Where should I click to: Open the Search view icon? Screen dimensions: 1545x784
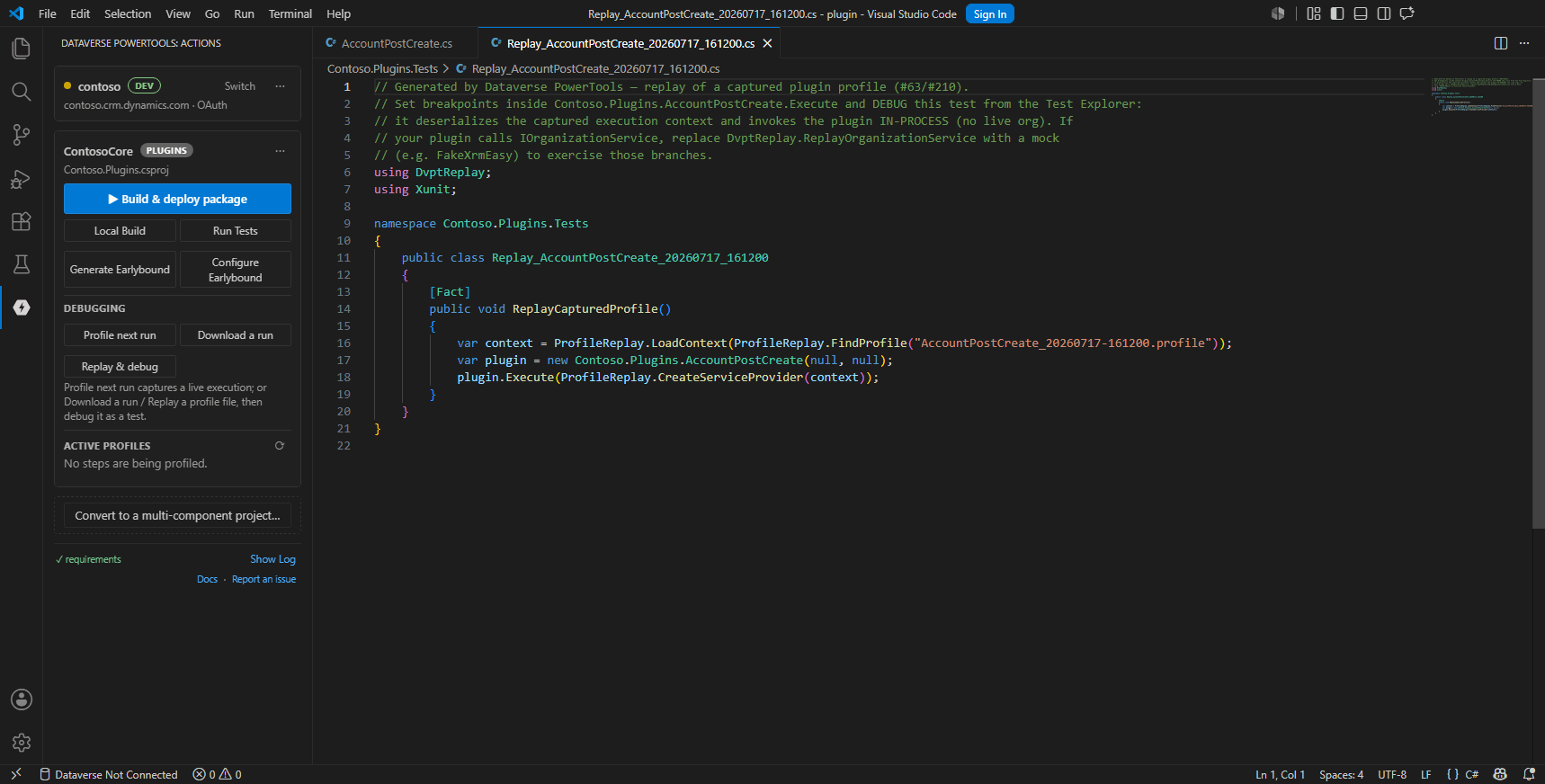[21, 92]
